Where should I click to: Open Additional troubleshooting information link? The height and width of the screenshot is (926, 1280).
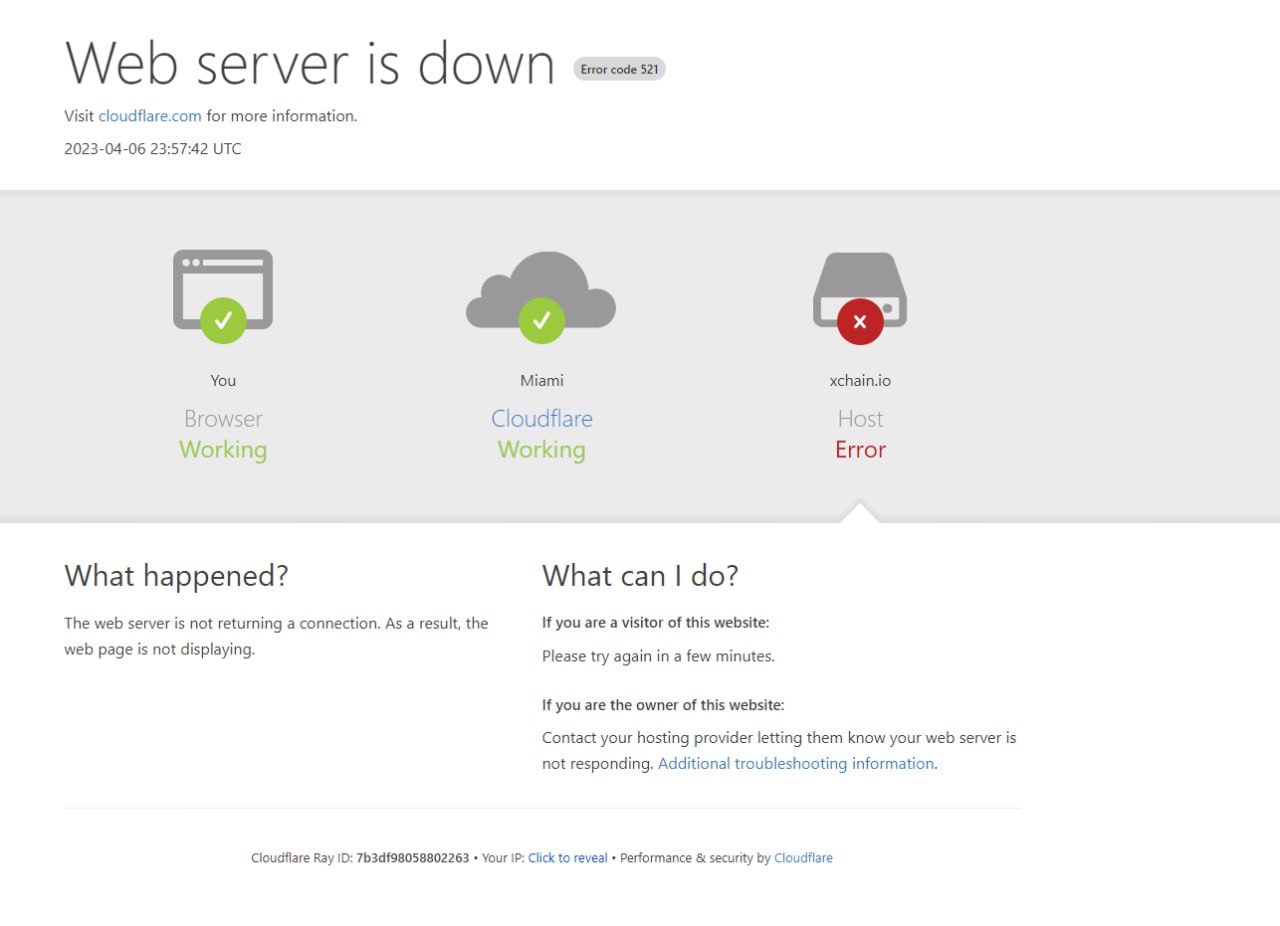(796, 764)
